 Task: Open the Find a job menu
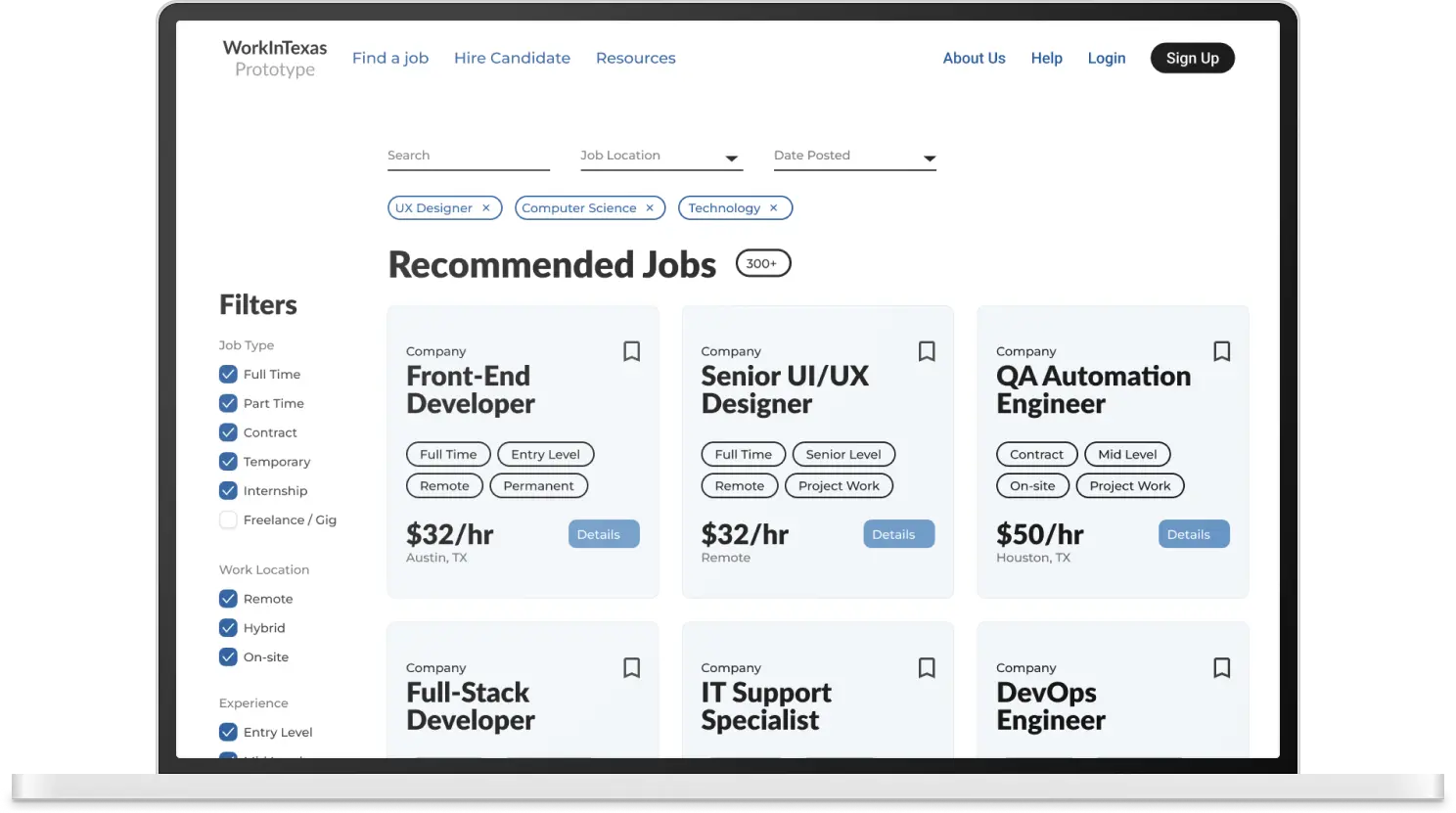(390, 58)
